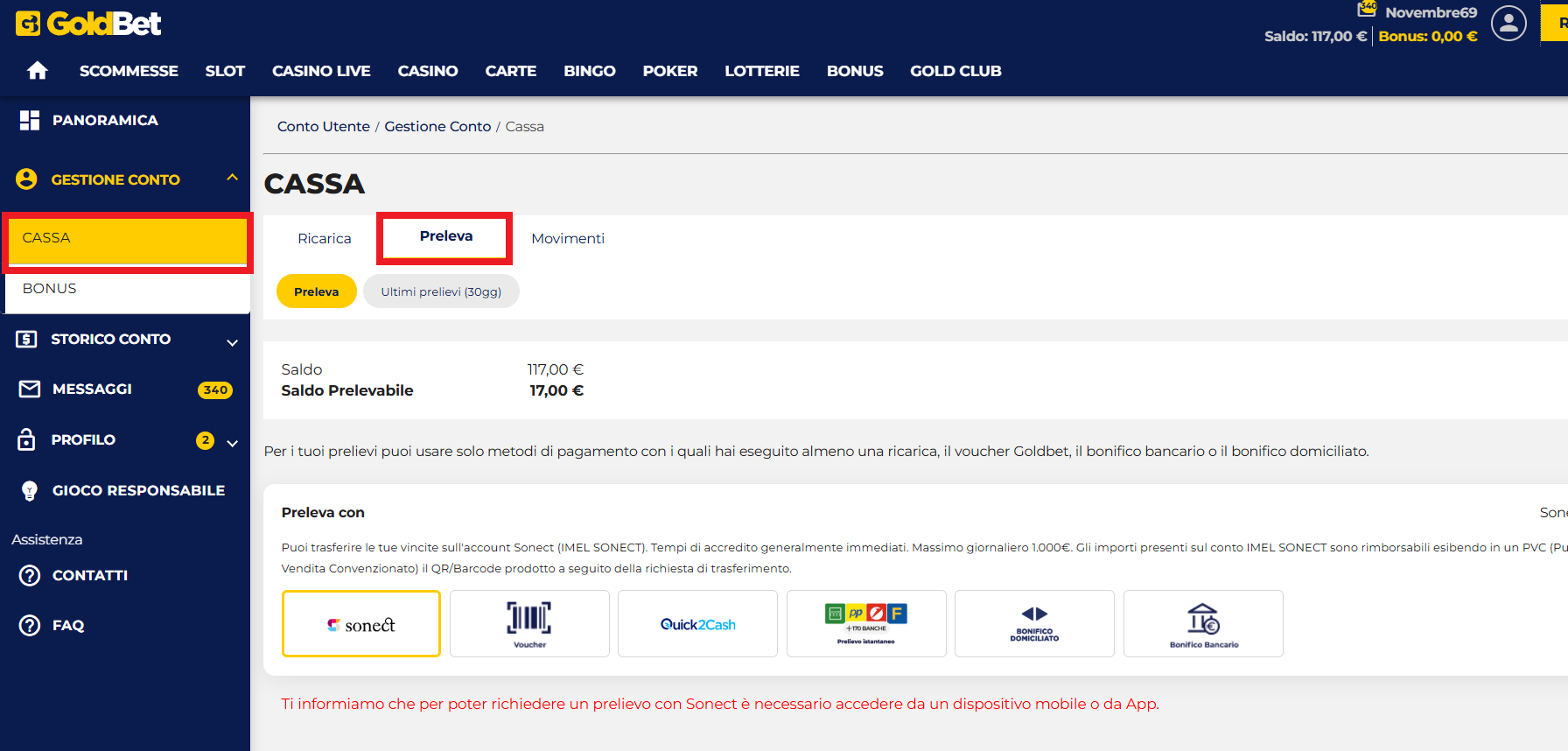Screen dimensions: 1568x751
Task: Open Poker in top navigation
Action: [670, 71]
